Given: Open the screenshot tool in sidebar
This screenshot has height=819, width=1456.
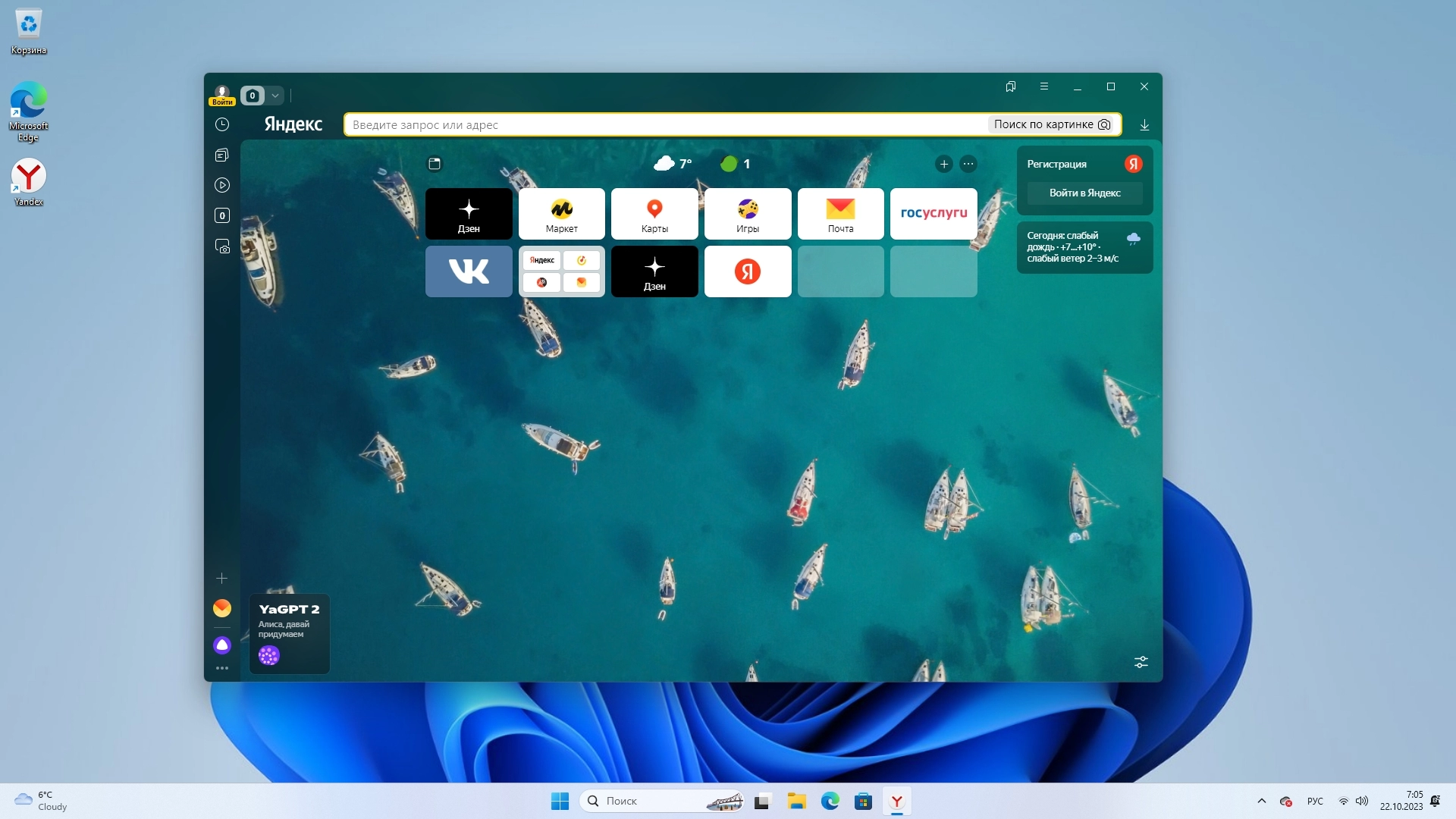Looking at the screenshot, I should coord(222,246).
